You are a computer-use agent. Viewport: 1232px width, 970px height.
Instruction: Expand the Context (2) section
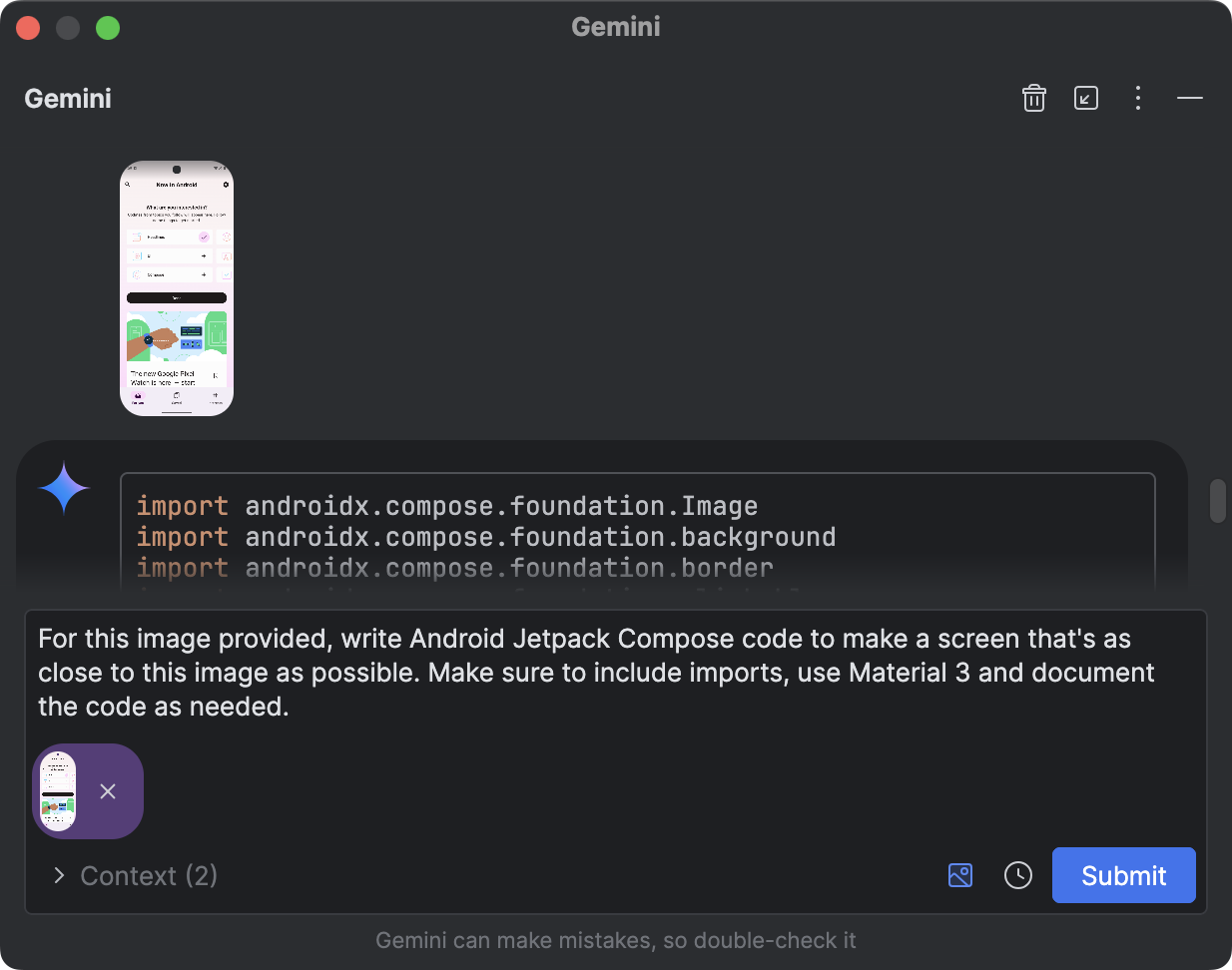(148, 875)
